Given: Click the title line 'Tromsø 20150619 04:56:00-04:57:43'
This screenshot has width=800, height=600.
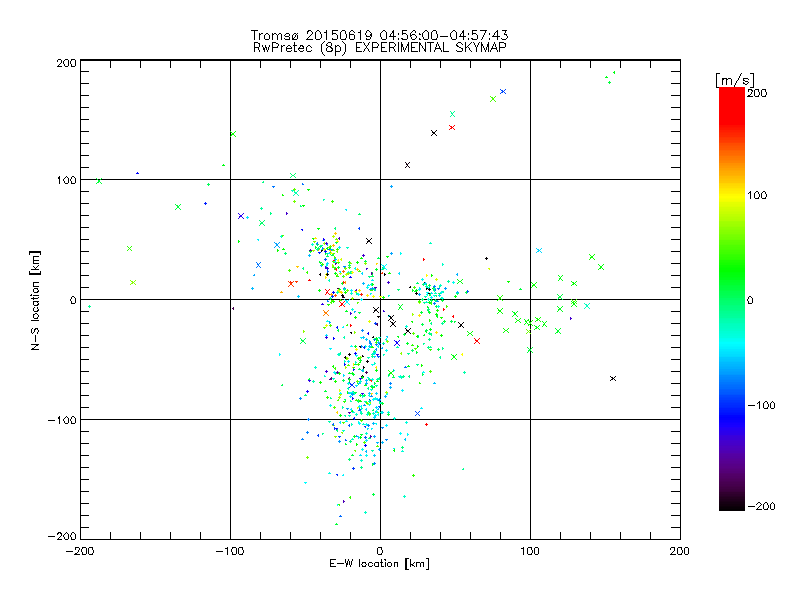Looking at the screenshot, I should click(379, 35).
